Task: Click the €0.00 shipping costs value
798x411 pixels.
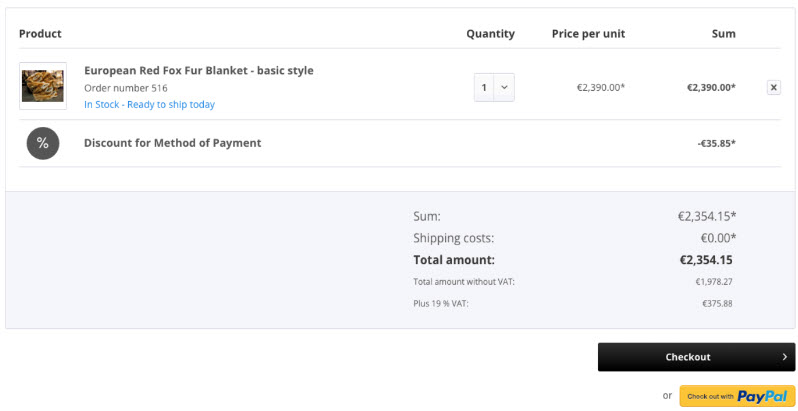Action: tap(718, 238)
